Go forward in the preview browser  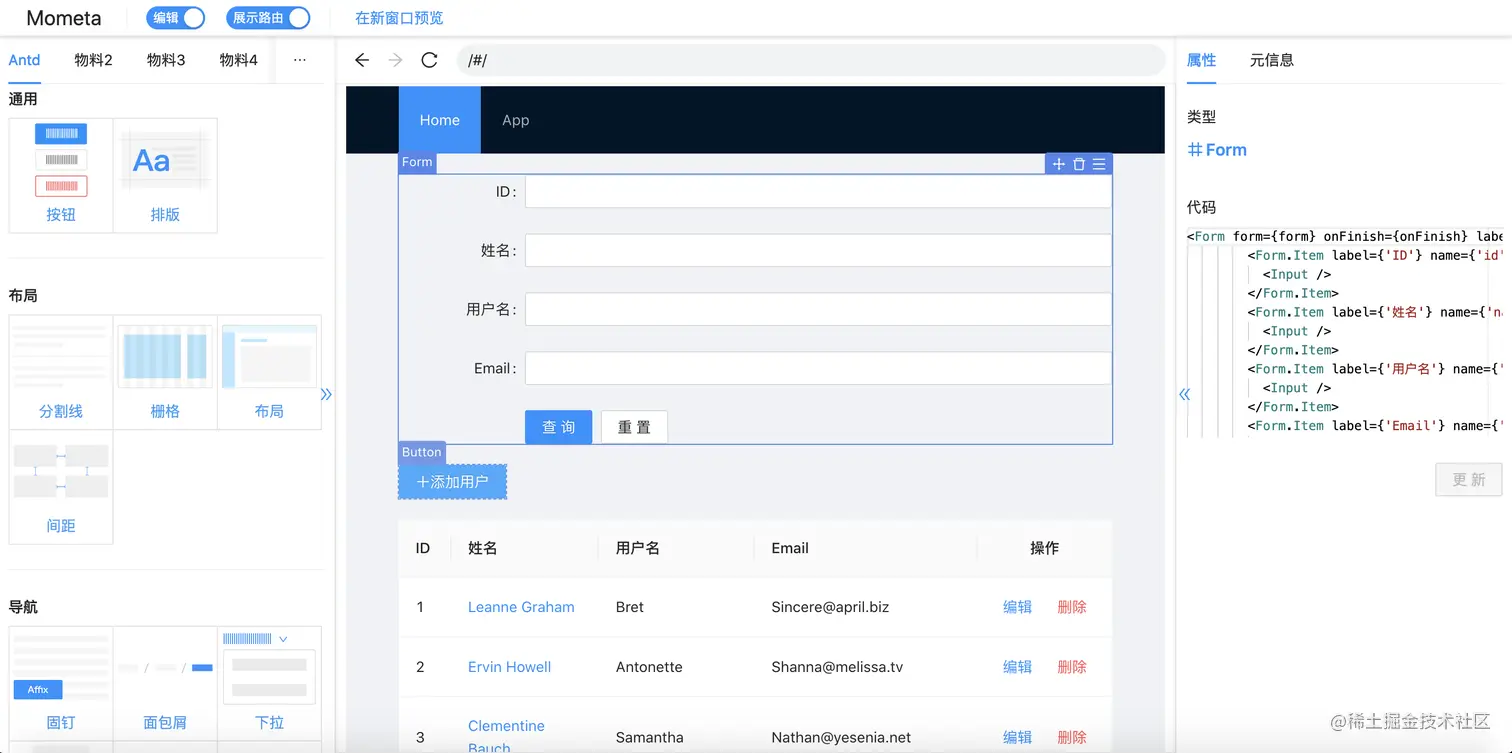click(x=395, y=60)
